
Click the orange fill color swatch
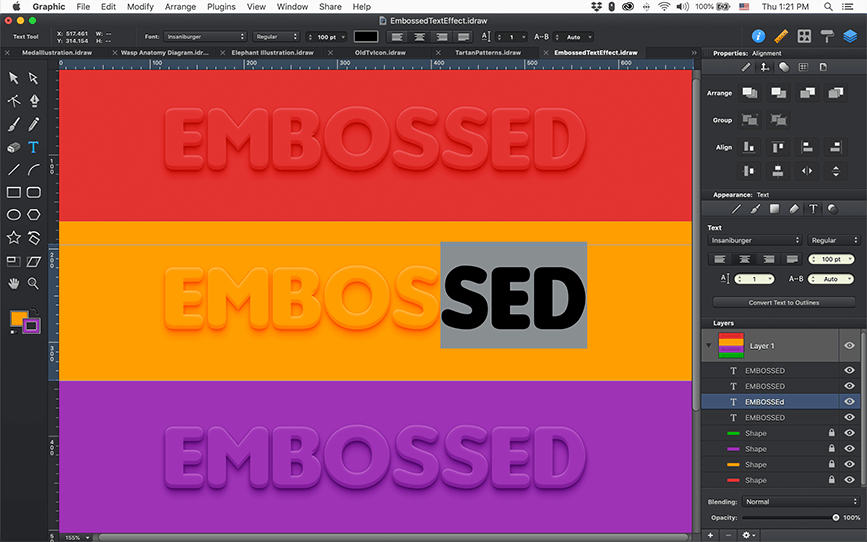(x=18, y=318)
